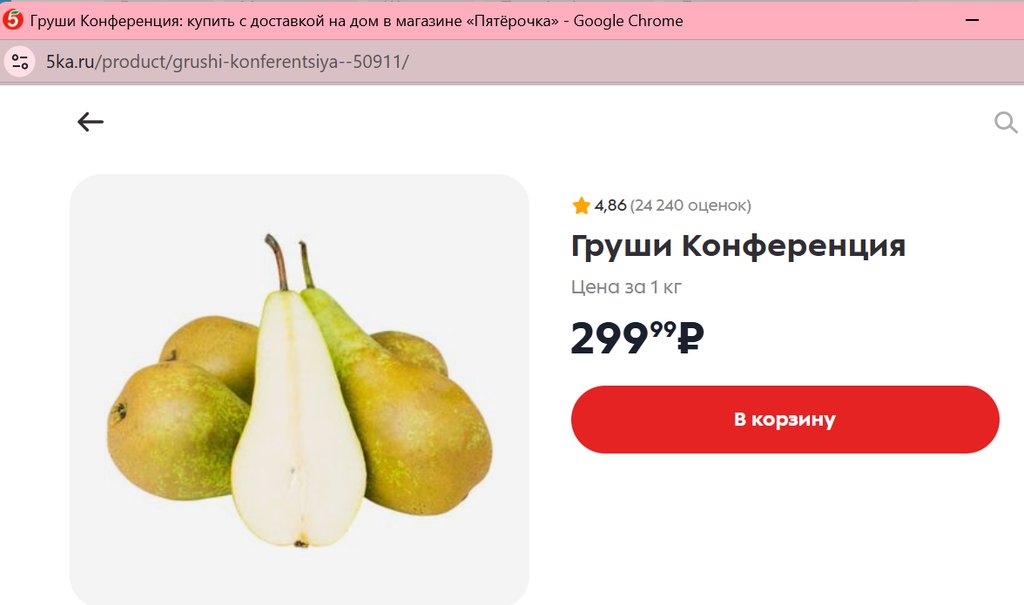Image resolution: width=1024 pixels, height=605 pixels.
Task: Click the window title text in title bar
Action: (x=357, y=21)
